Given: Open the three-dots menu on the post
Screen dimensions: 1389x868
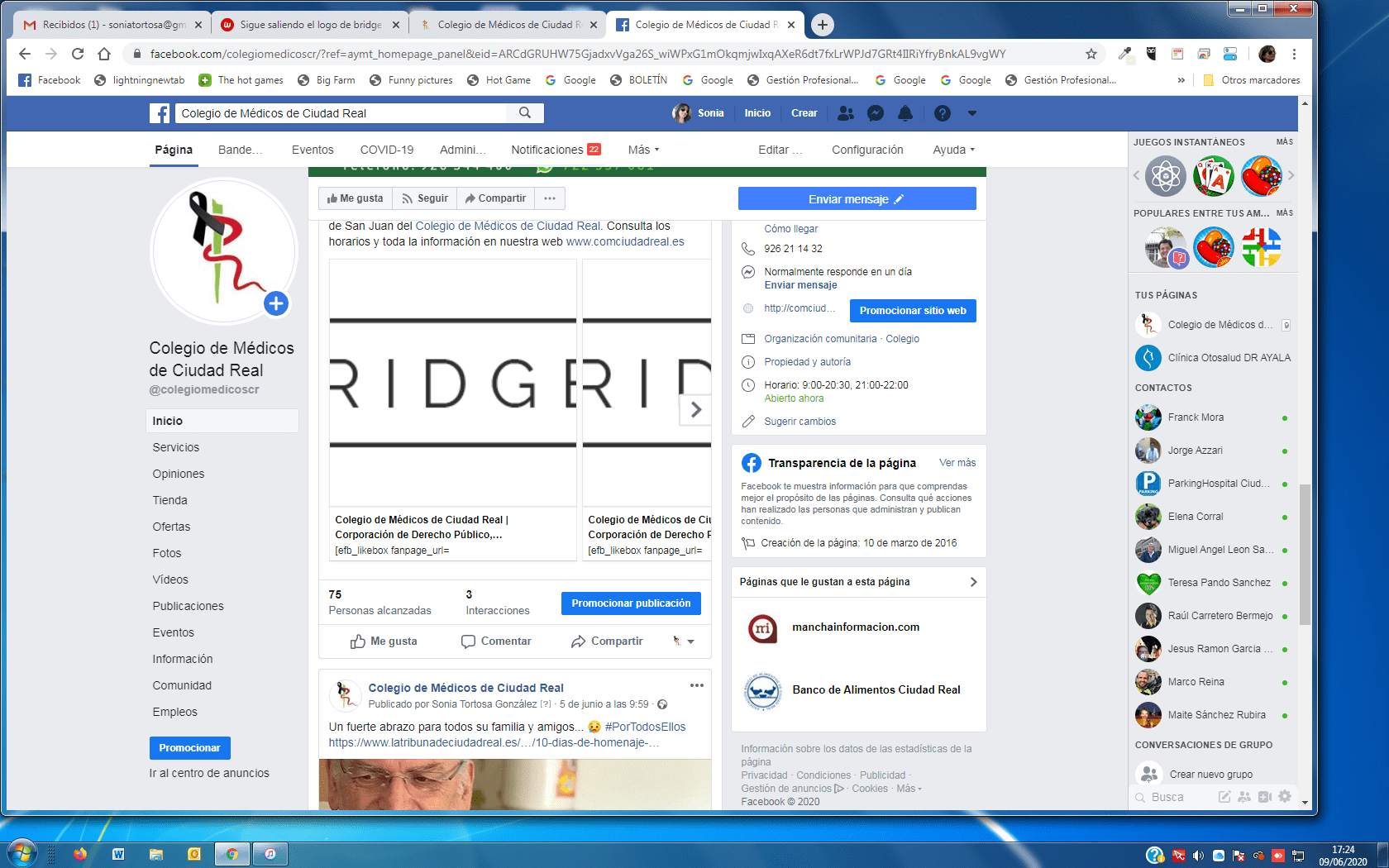Looking at the screenshot, I should (x=697, y=685).
